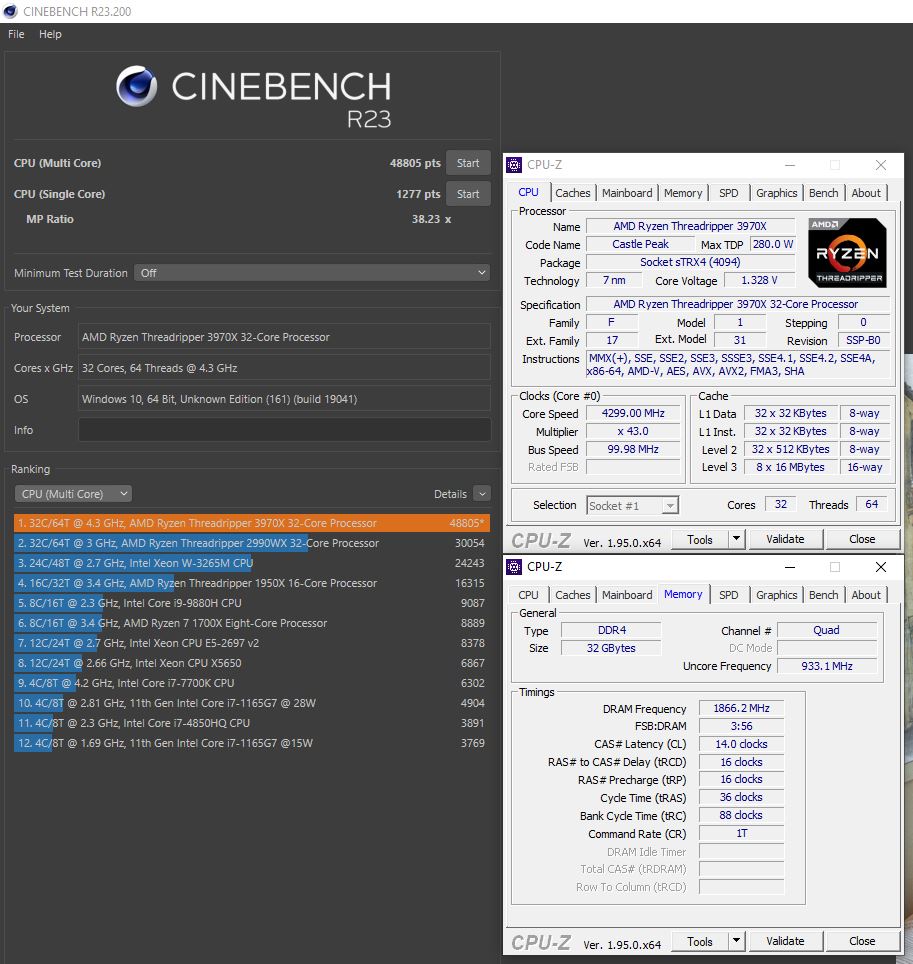Start the CPU Multi Core test

468,163
